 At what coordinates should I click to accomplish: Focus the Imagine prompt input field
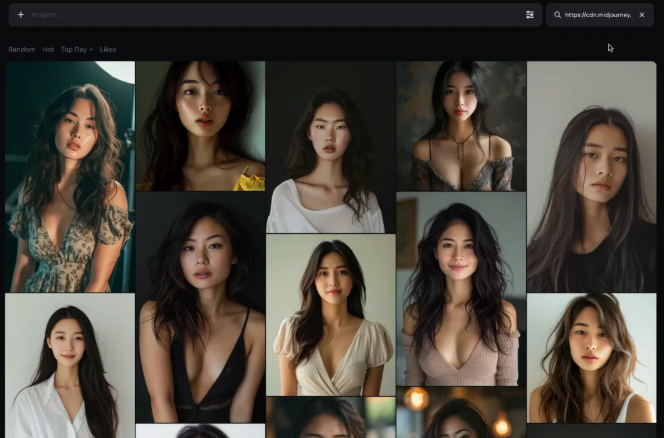click(275, 15)
